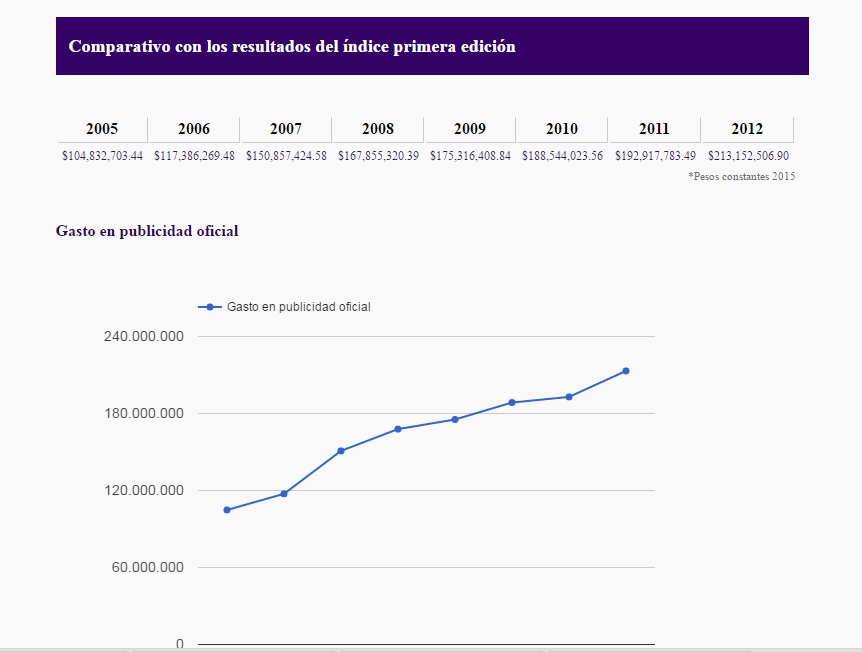The height and width of the screenshot is (652, 862).
Task: Click the 120.000.000 y-axis label
Action: click(x=144, y=491)
